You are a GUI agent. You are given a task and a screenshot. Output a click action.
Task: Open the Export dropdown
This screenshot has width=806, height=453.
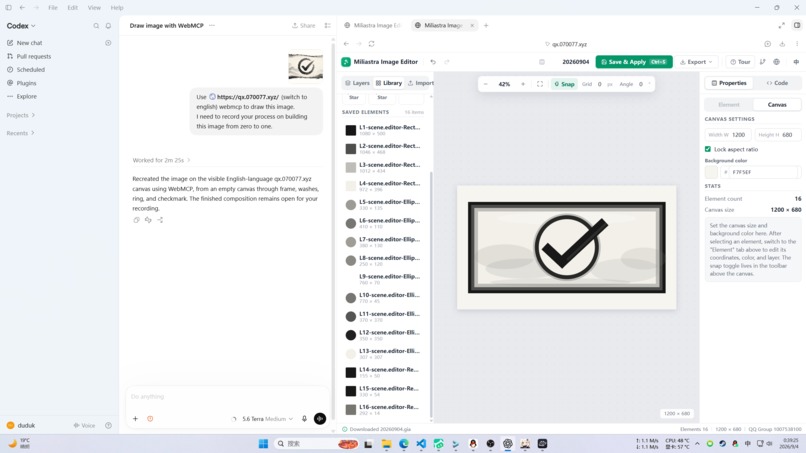click(696, 62)
